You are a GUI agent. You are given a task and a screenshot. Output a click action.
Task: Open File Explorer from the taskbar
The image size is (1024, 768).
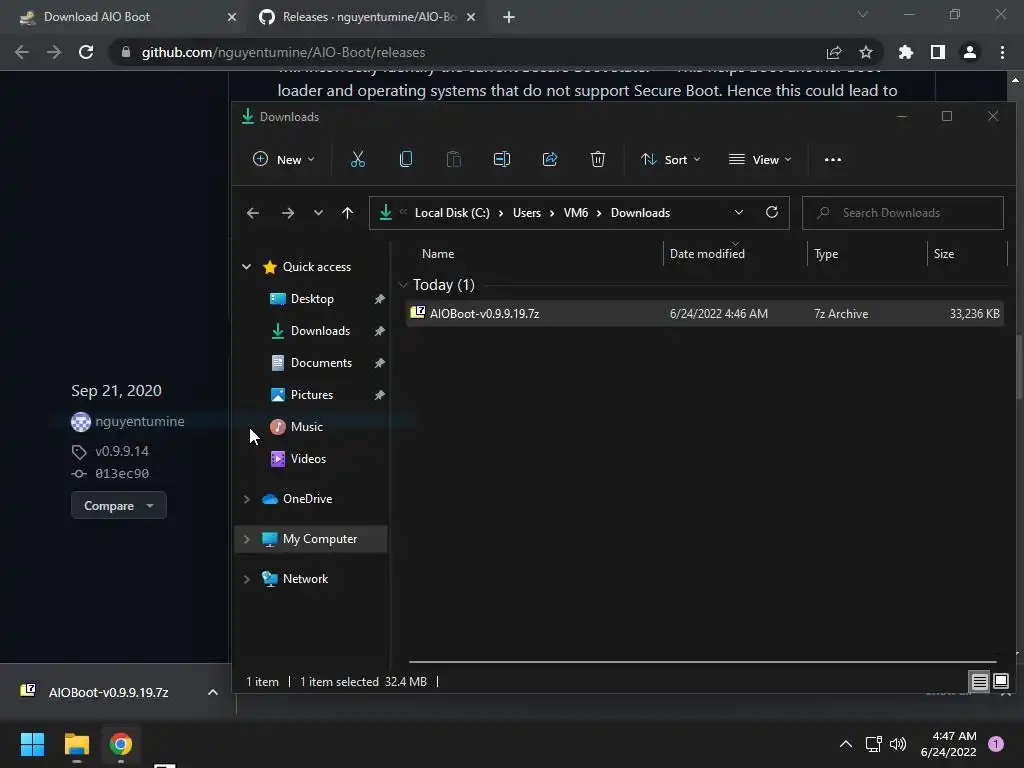[x=76, y=744]
